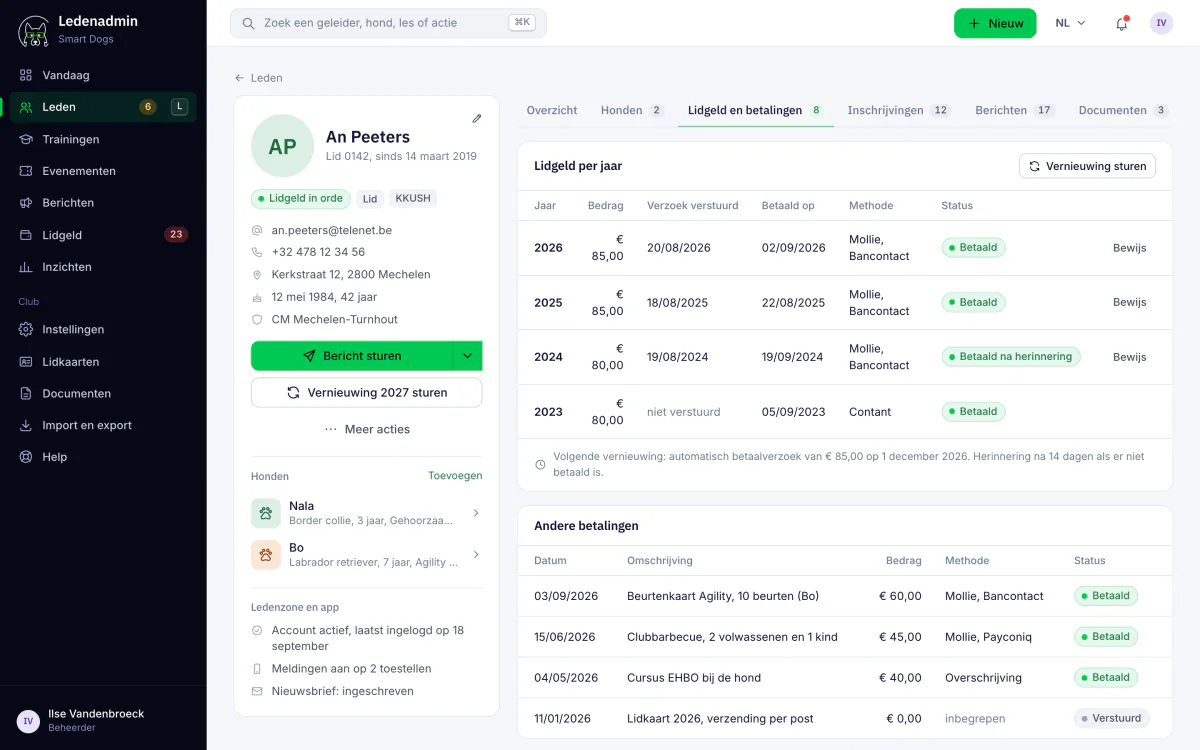The image size is (1200, 750).
Task: Open Help in the sidebar
Action: (x=103, y=457)
